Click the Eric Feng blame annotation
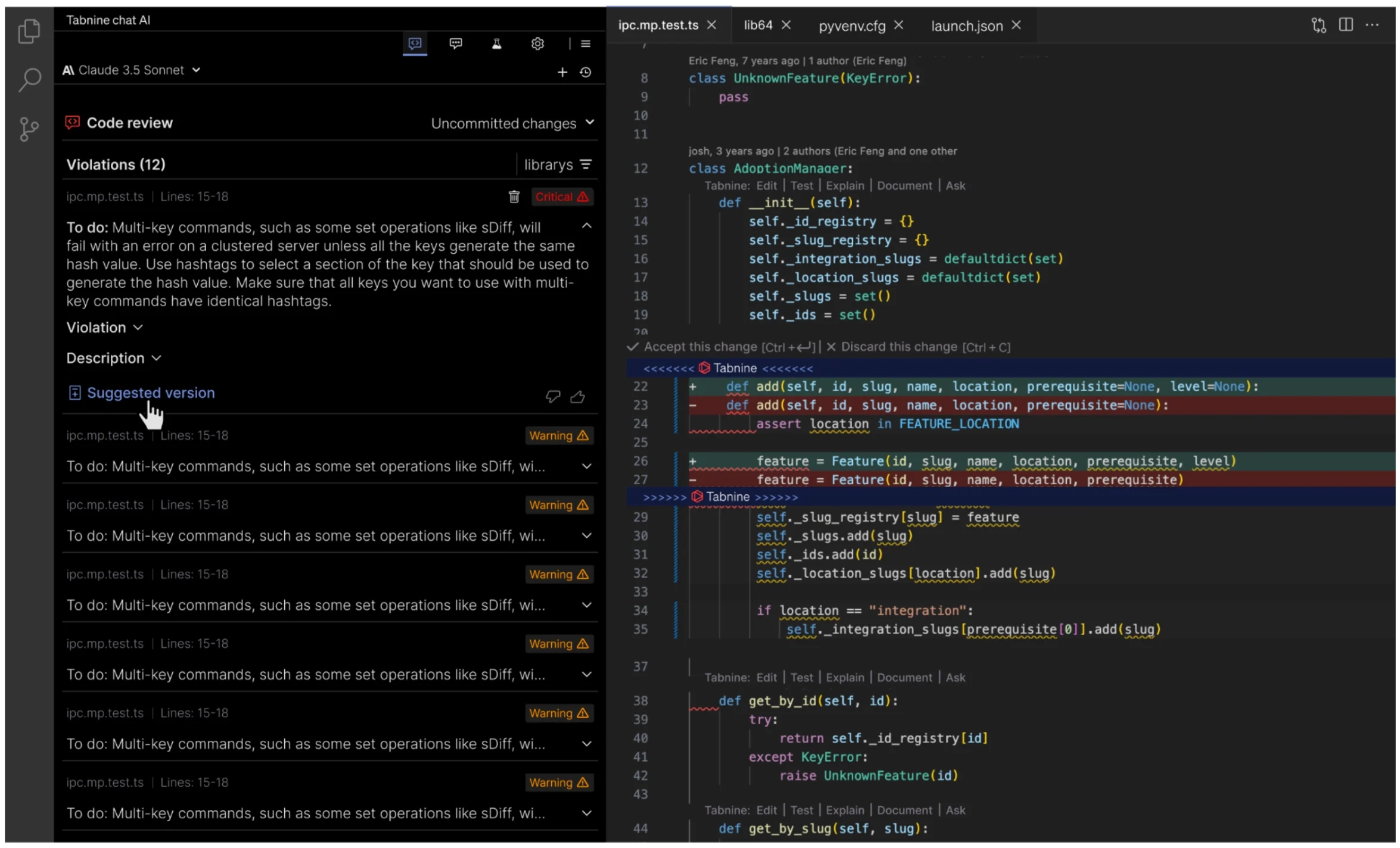 click(x=797, y=61)
